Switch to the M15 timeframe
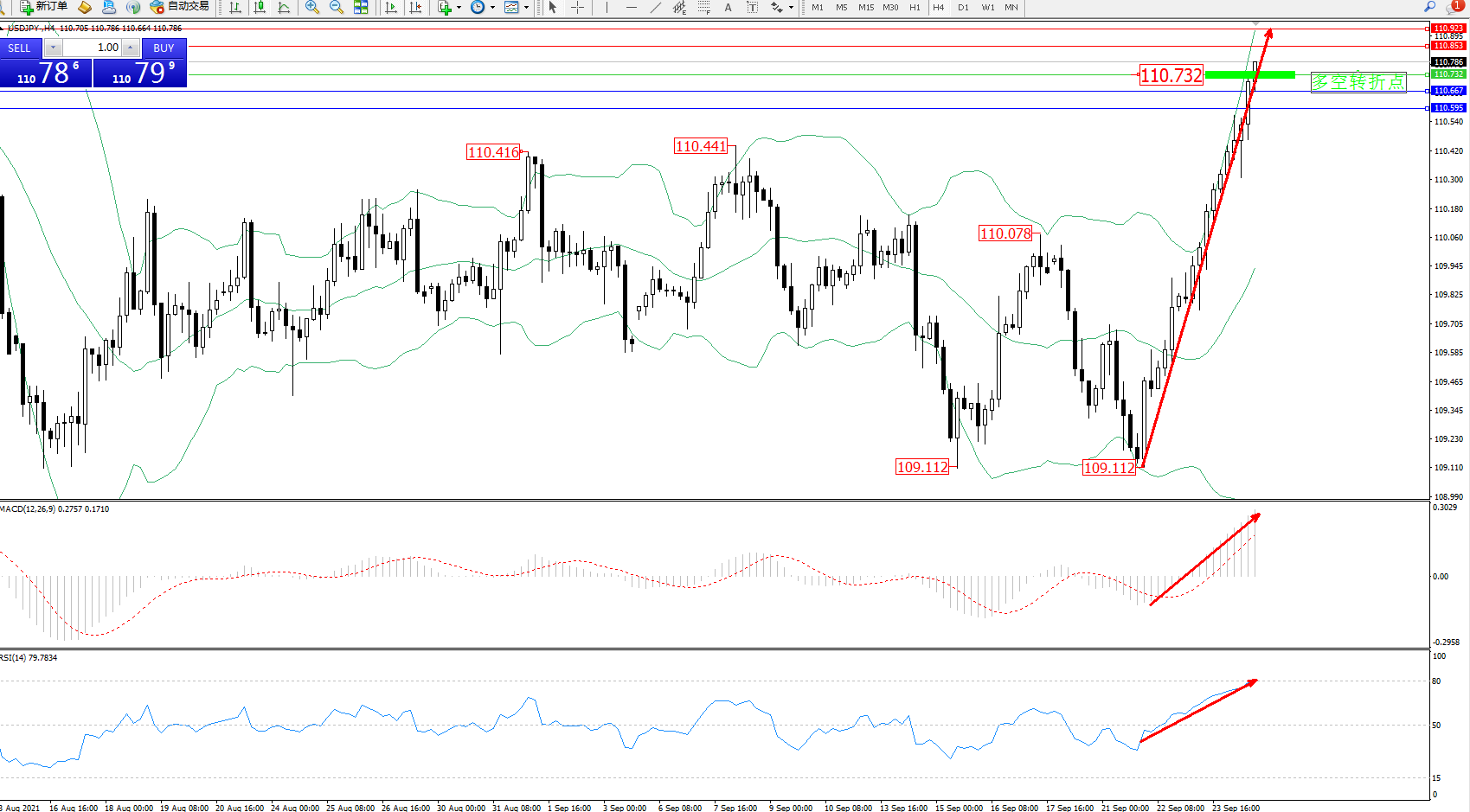This screenshot has height=812, width=1470. coord(865,7)
